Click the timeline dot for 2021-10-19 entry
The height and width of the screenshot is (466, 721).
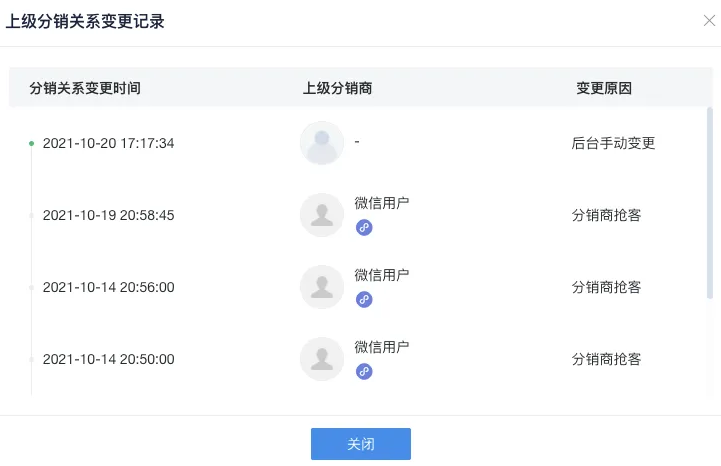pyautogui.click(x=31, y=216)
